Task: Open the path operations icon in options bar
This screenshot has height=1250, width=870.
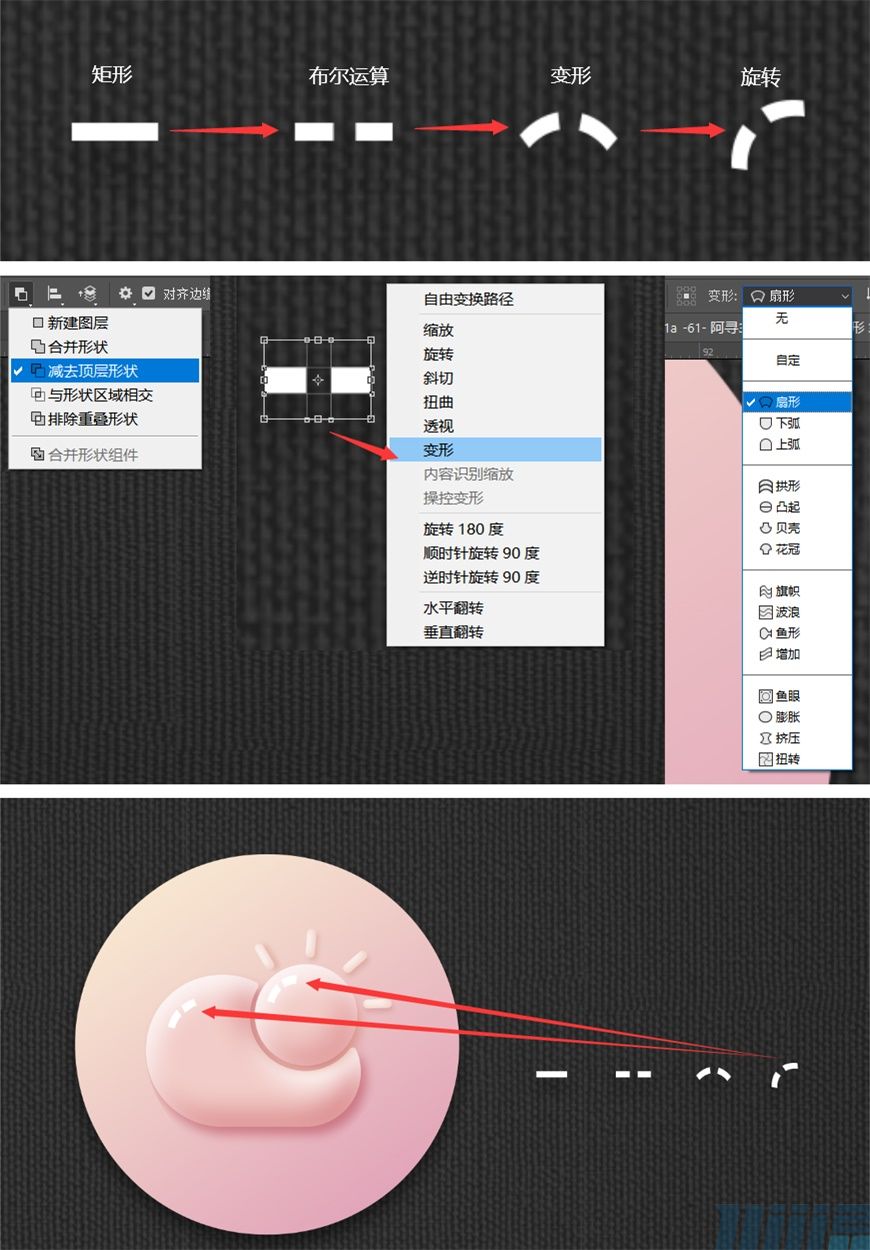Action: [21, 294]
